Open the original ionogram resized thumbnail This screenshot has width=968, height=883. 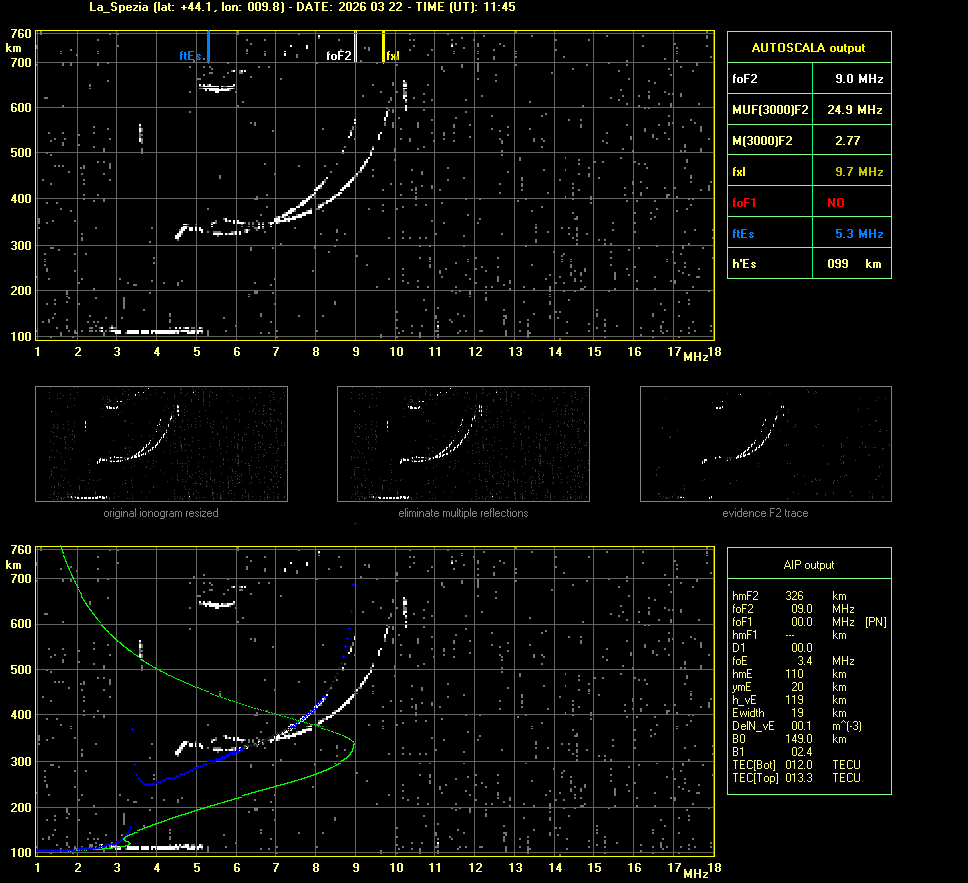(x=161, y=444)
